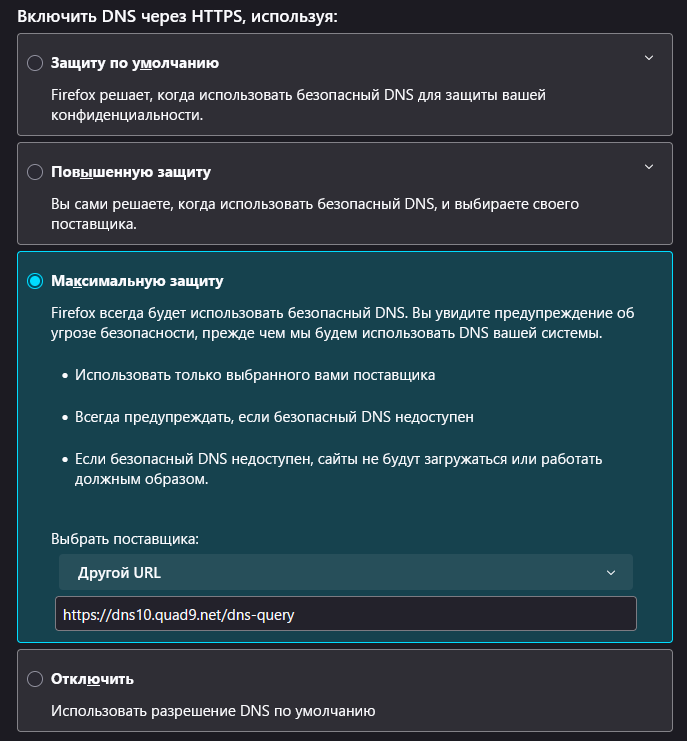Click the description «Firefox решает, когда использовать…»

coord(298,105)
